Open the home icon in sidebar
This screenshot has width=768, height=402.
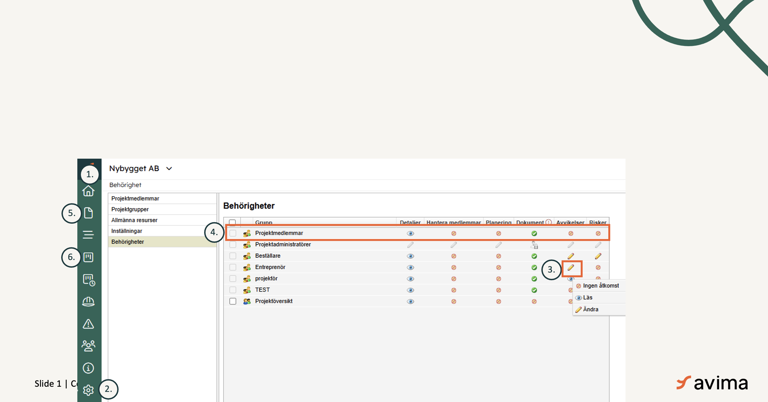pos(88,191)
